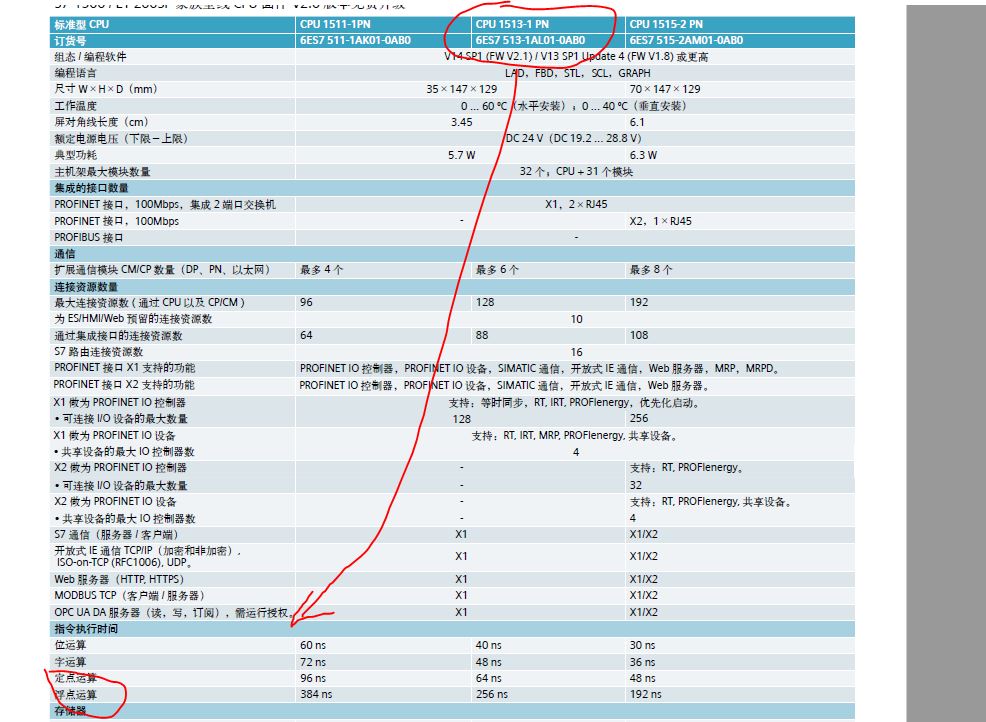Click the CPU 1515-2 PN column header
986x722 pixels.
pos(666,24)
